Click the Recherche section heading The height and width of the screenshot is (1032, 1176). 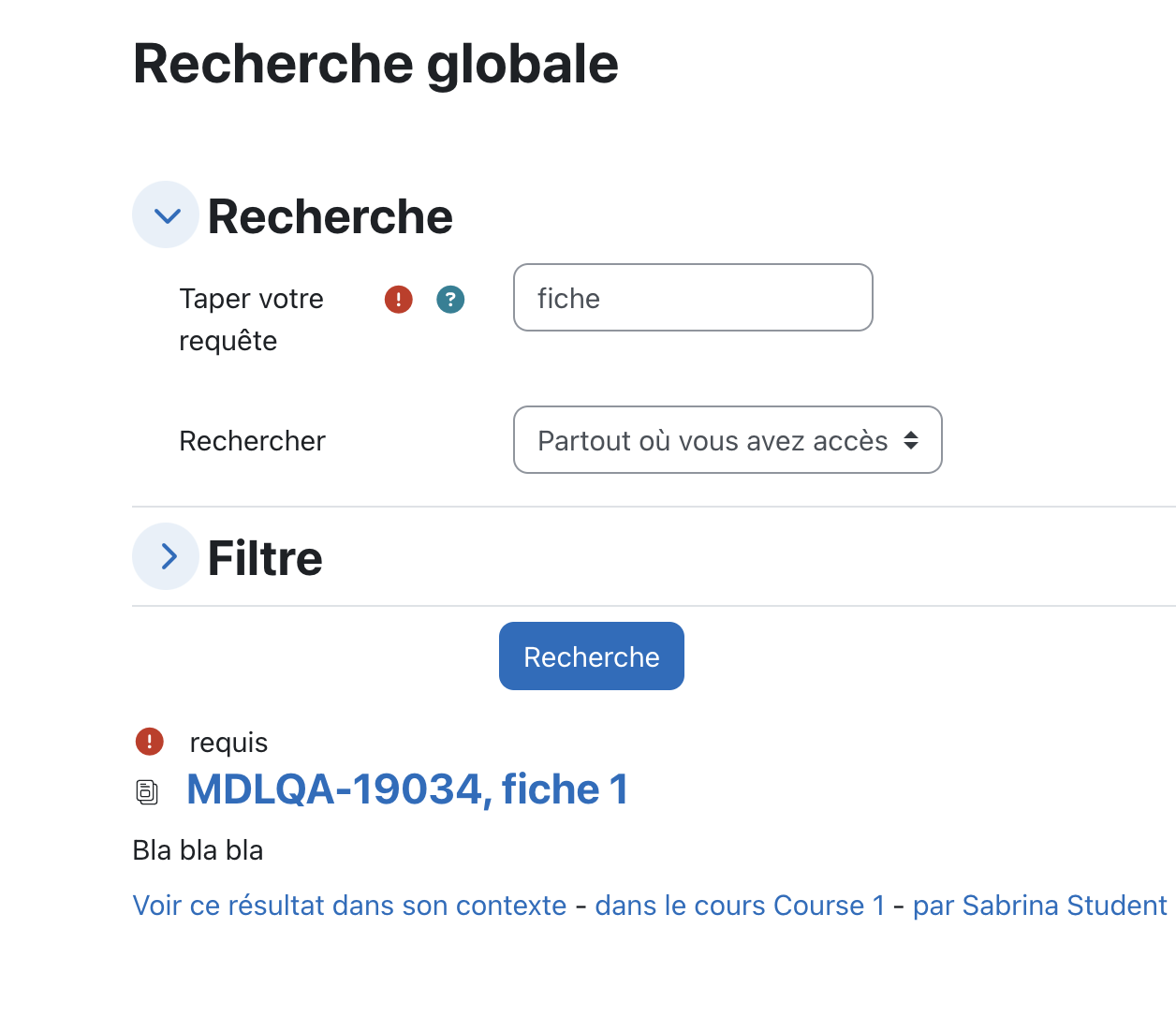click(x=331, y=216)
